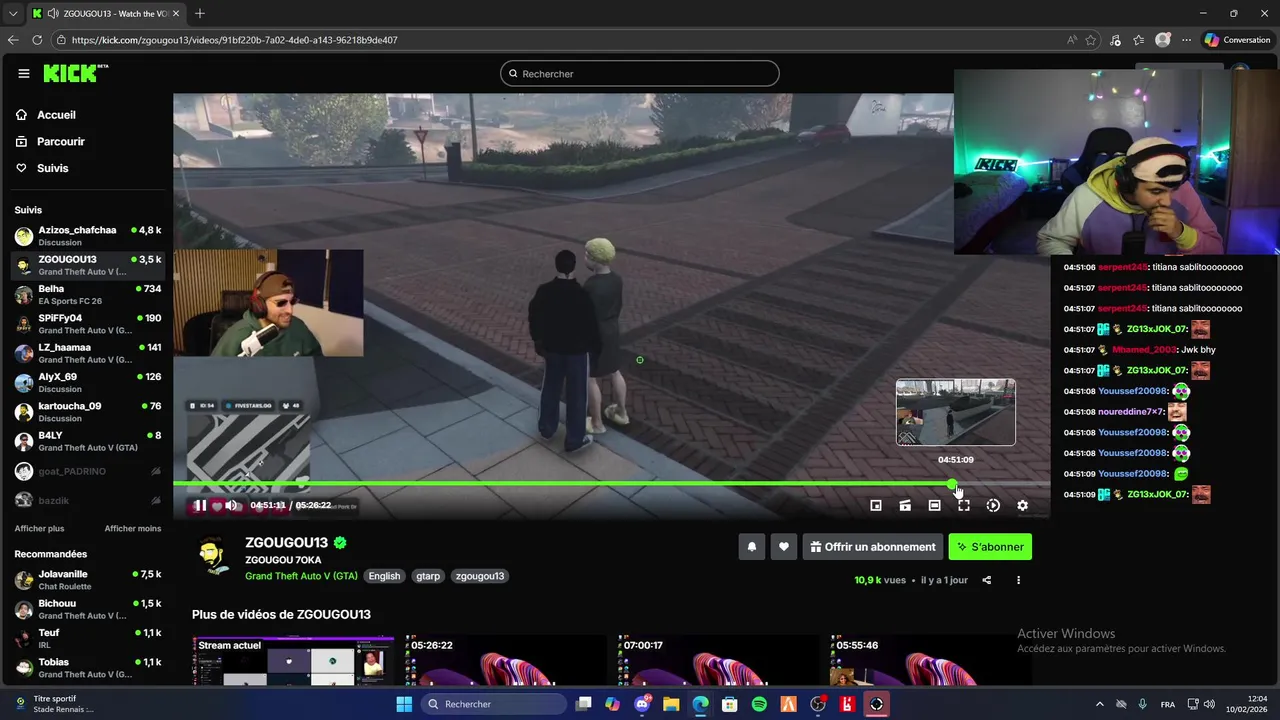Add page to favorites with star
The width and height of the screenshot is (1280, 720).
[x=1091, y=40]
